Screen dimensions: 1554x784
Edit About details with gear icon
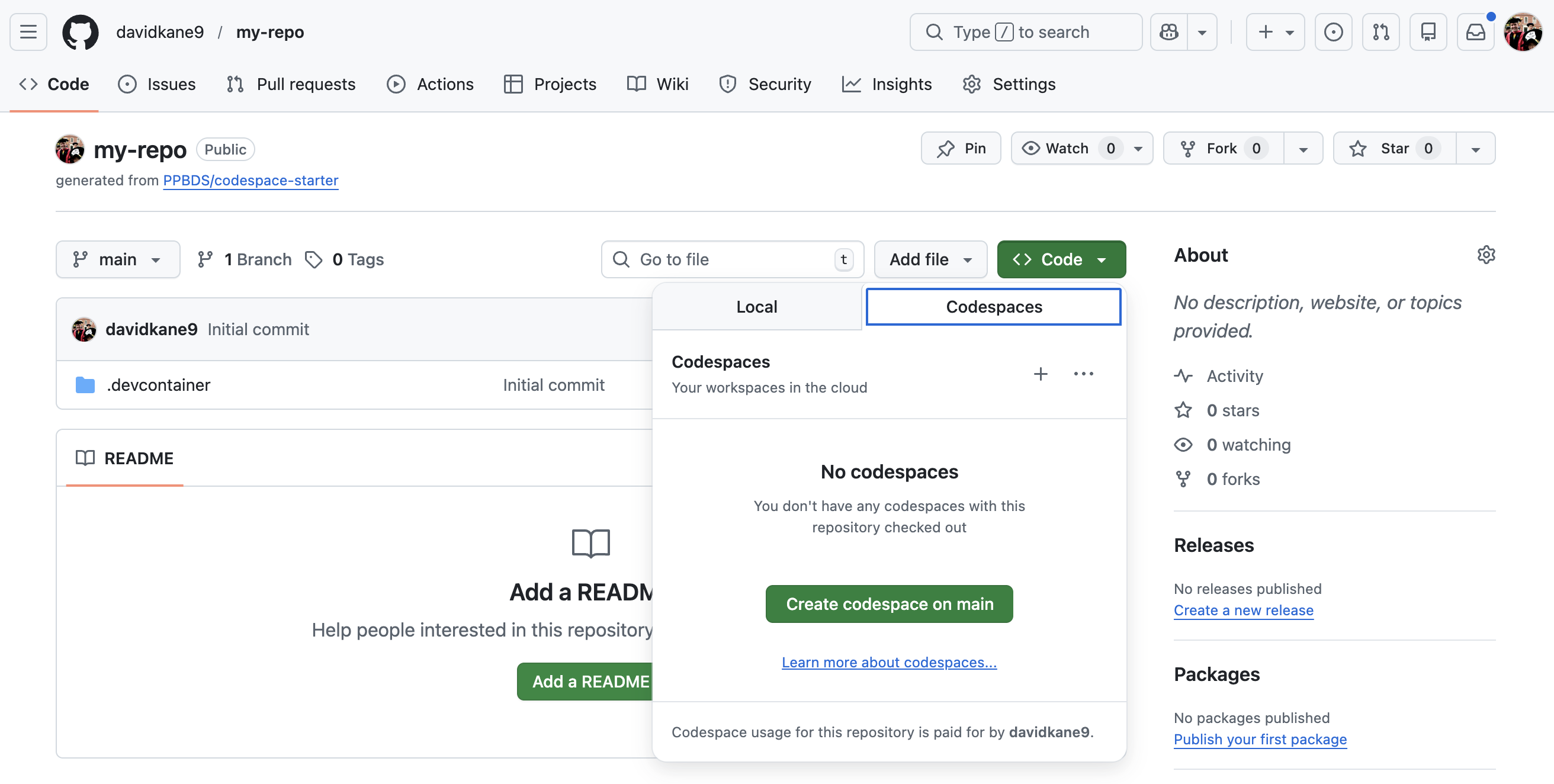coord(1485,255)
